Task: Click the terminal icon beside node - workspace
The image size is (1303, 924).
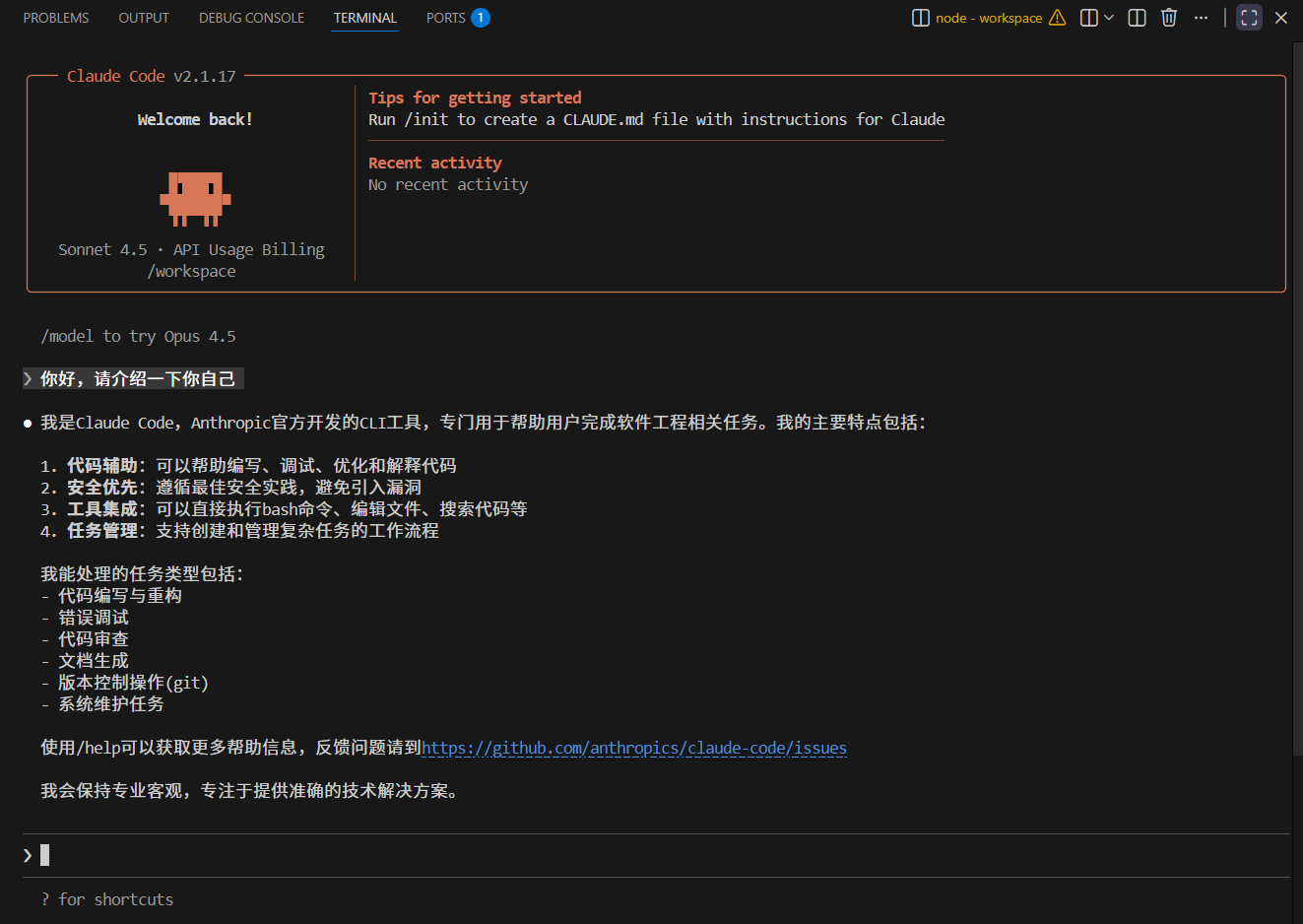Action: coord(921,18)
